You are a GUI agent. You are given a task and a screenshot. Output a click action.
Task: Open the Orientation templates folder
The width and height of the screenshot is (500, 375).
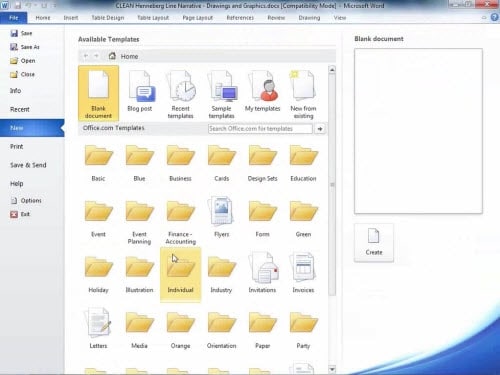[221, 329]
